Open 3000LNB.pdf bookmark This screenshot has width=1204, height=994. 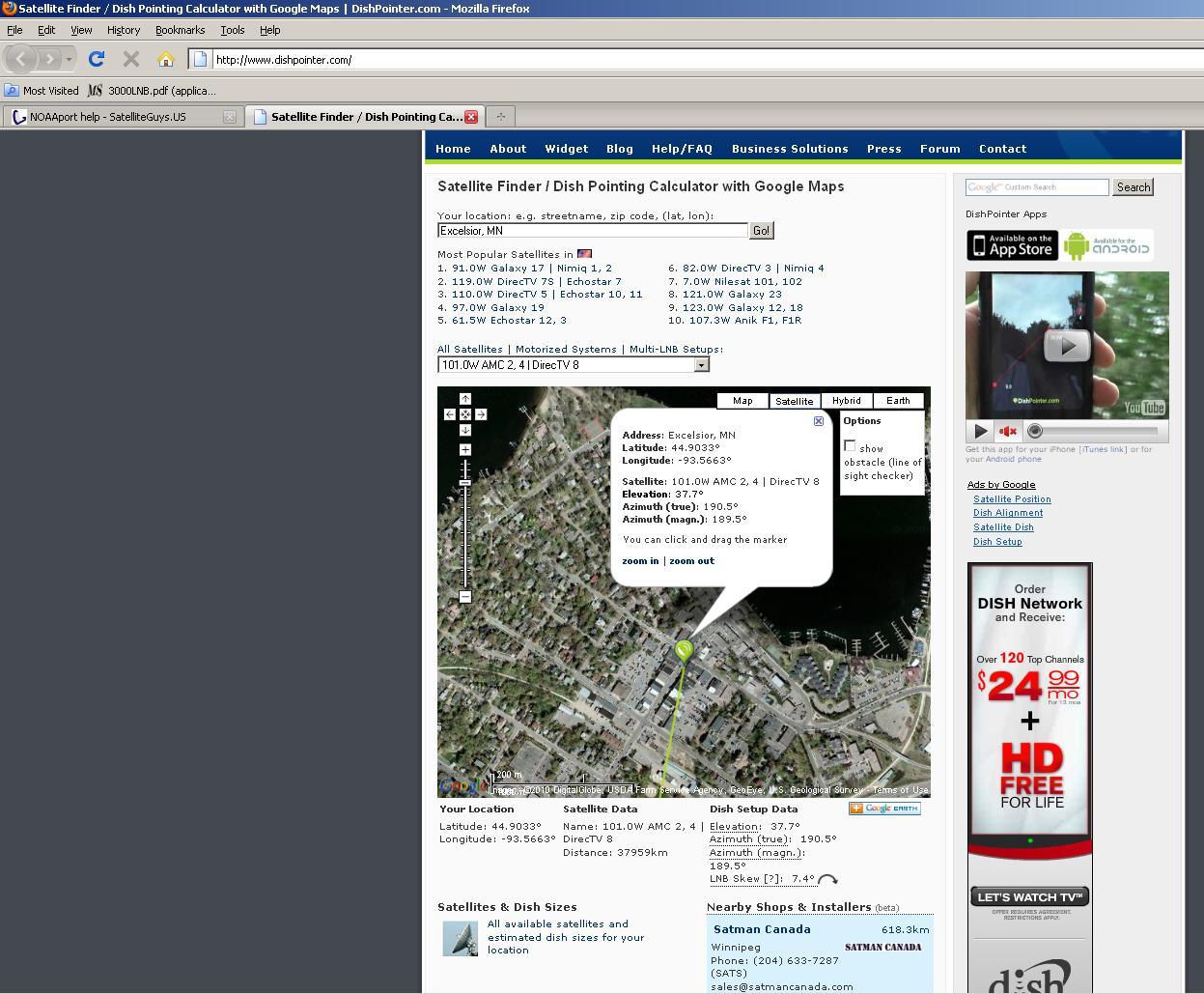tap(152, 91)
